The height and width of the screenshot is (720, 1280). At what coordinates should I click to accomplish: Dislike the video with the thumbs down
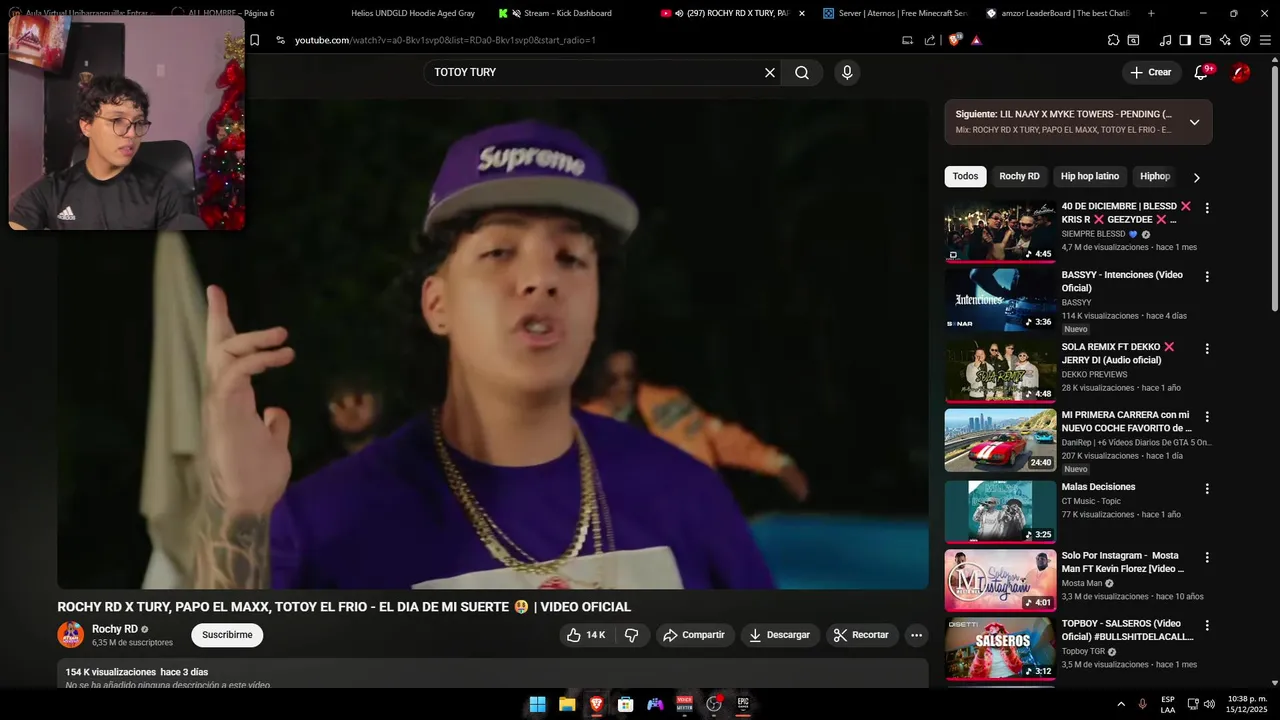631,635
